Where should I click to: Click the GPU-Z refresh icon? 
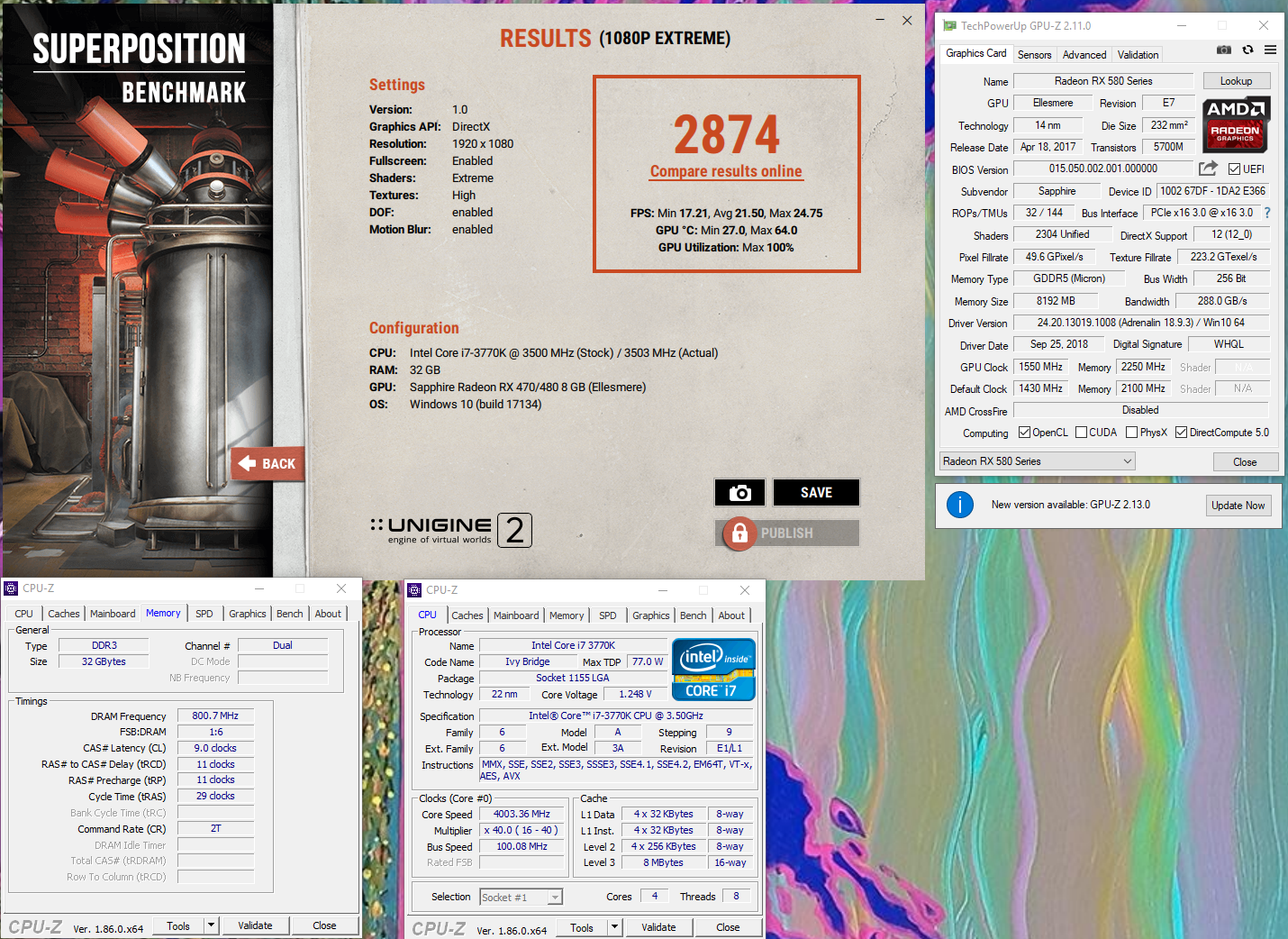pos(1247,50)
